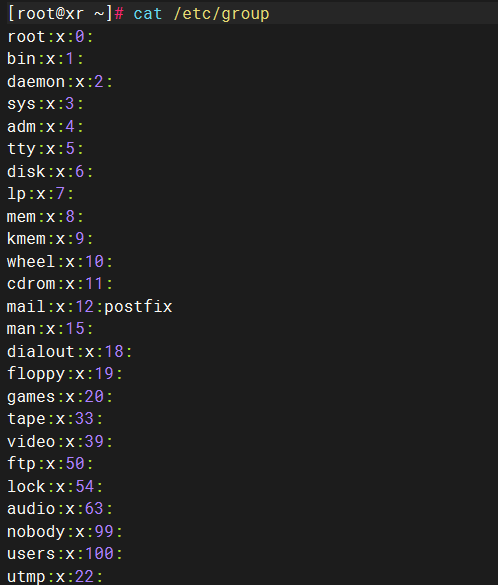Click the number 100 on users line

click(99, 554)
